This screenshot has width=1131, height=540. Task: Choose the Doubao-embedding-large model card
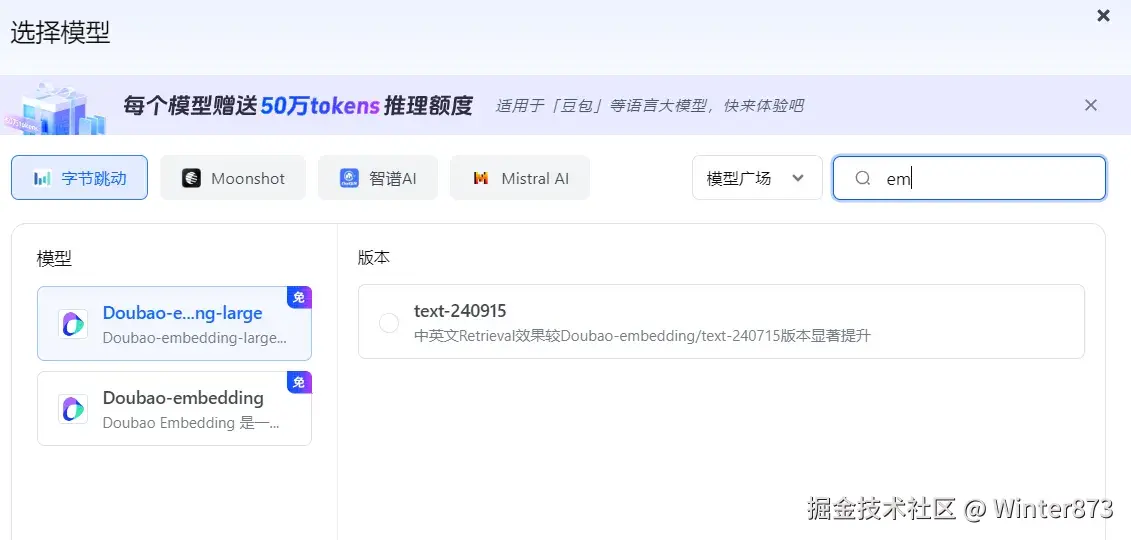(175, 324)
